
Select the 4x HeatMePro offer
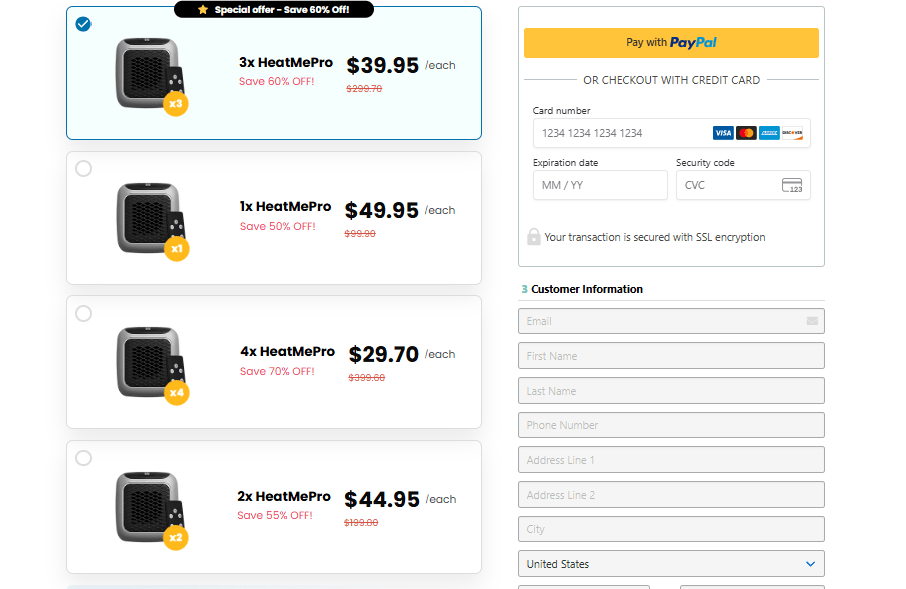point(84,313)
